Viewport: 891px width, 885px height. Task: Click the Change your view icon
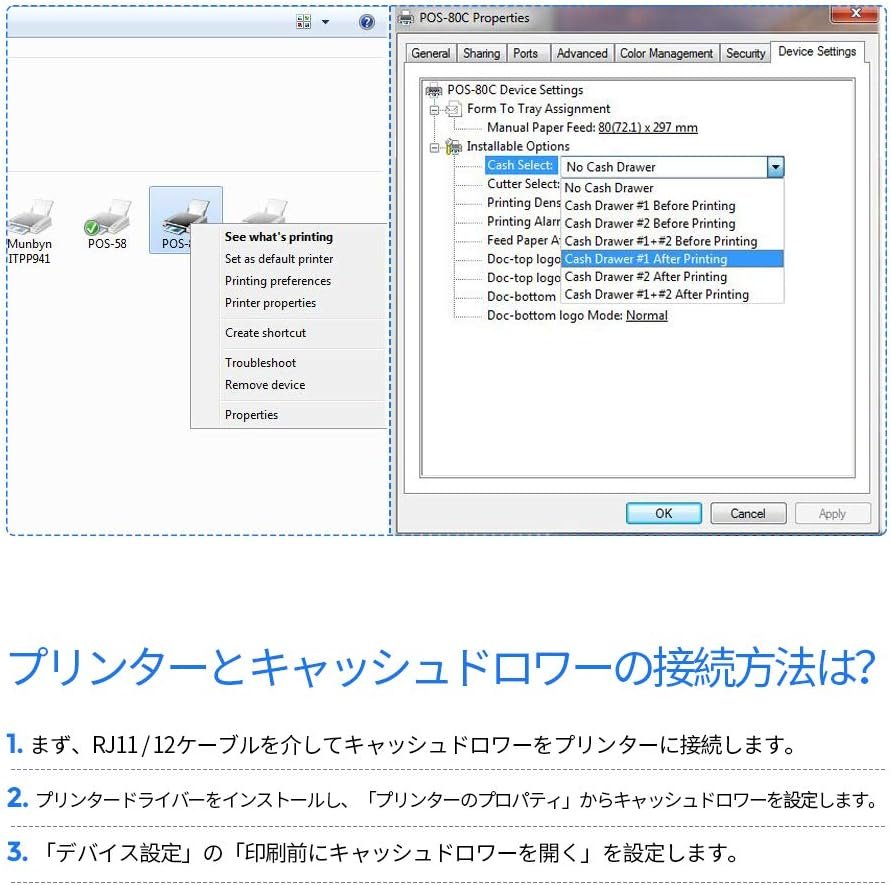pos(304,21)
